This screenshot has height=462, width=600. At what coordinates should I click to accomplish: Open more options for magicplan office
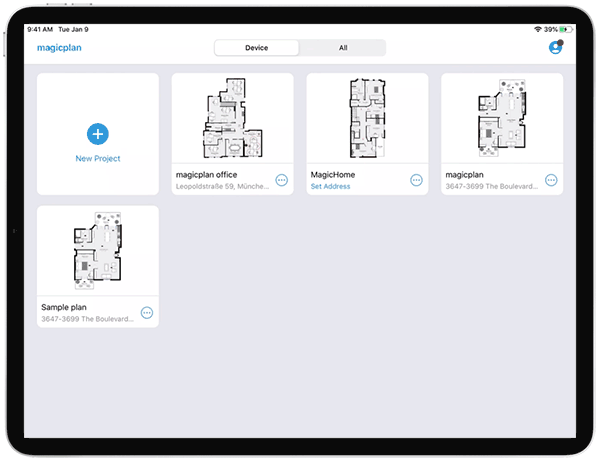[282, 180]
